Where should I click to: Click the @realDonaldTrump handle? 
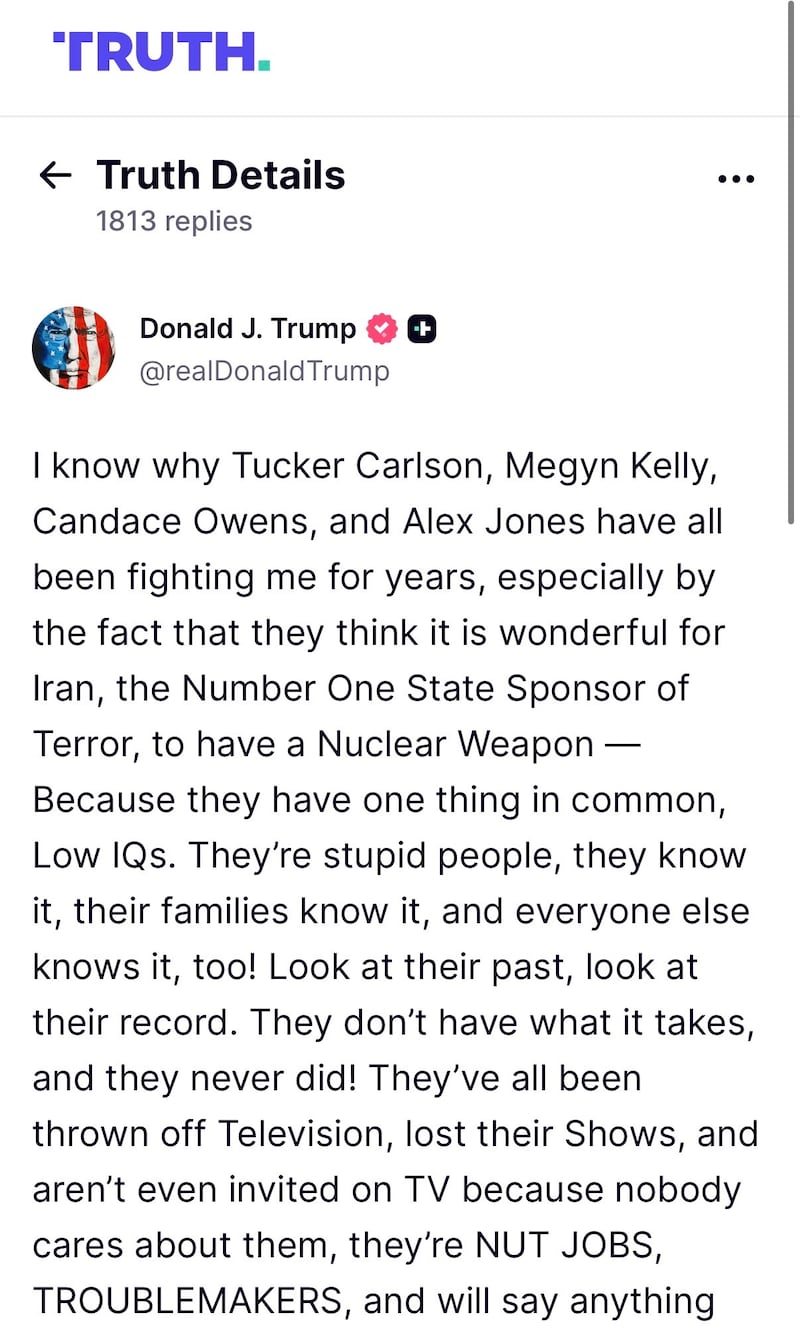(264, 371)
